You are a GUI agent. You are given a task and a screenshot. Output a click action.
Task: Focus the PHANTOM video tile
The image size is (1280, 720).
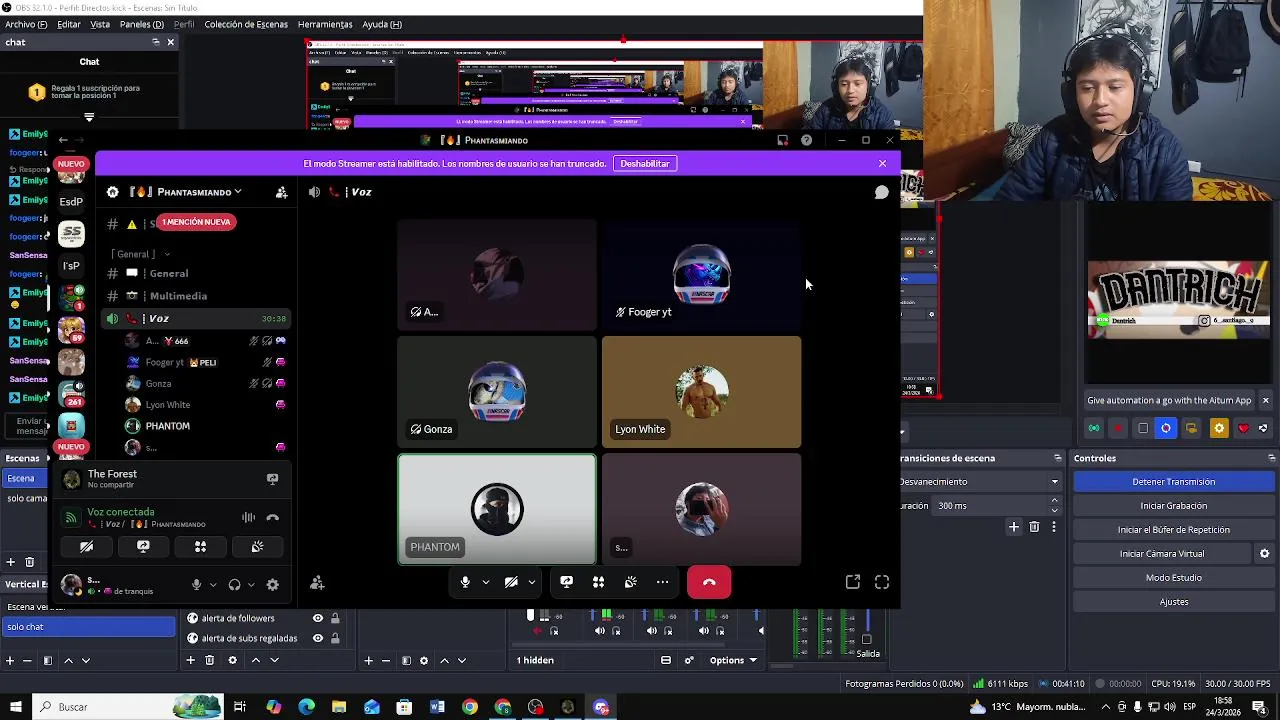click(x=497, y=510)
